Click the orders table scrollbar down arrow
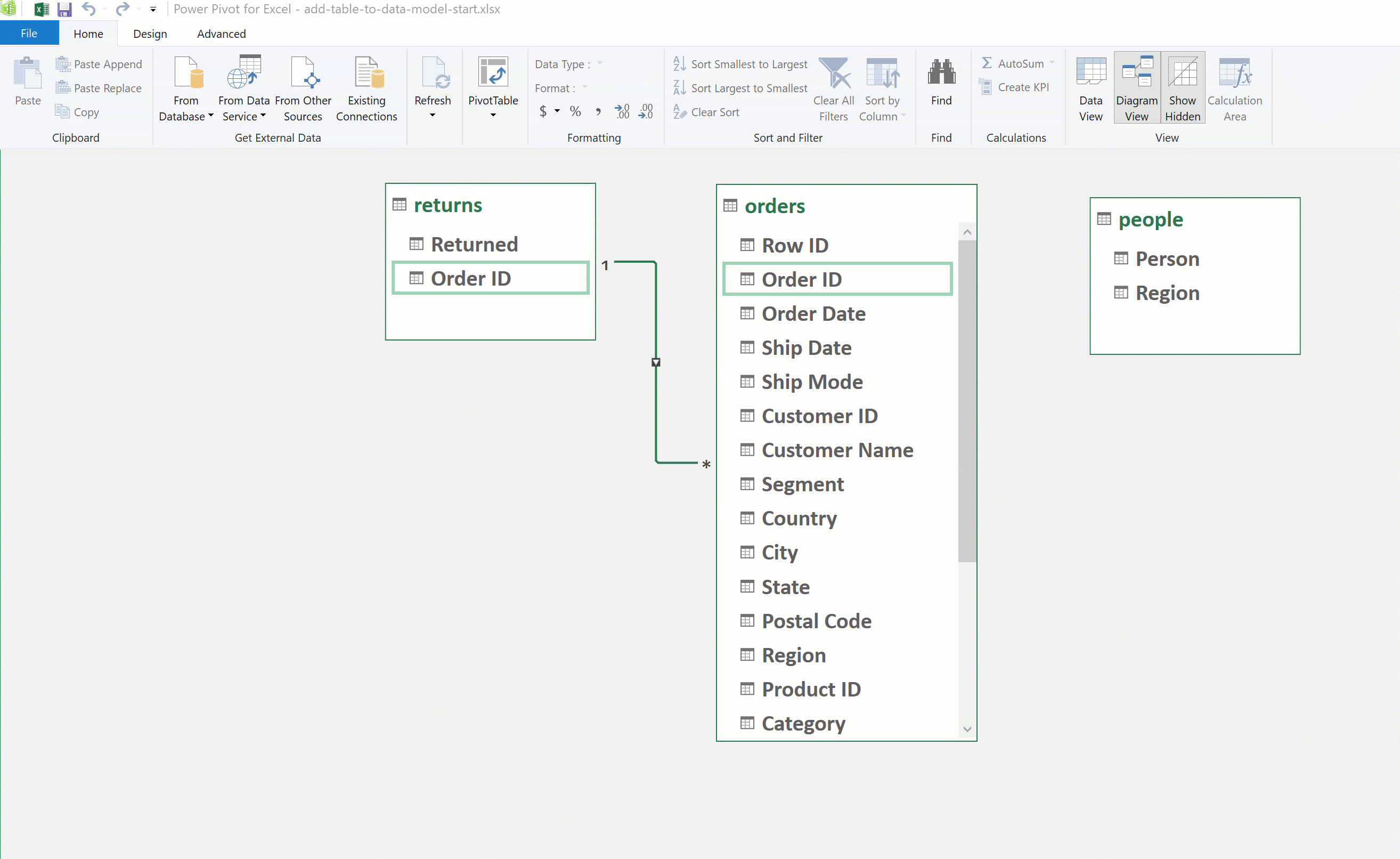 (x=967, y=730)
